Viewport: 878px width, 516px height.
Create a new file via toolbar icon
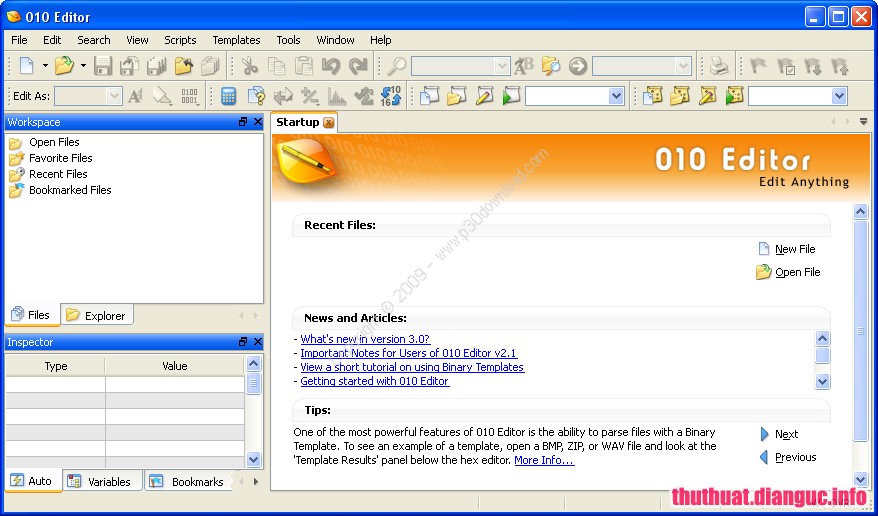tap(27, 66)
